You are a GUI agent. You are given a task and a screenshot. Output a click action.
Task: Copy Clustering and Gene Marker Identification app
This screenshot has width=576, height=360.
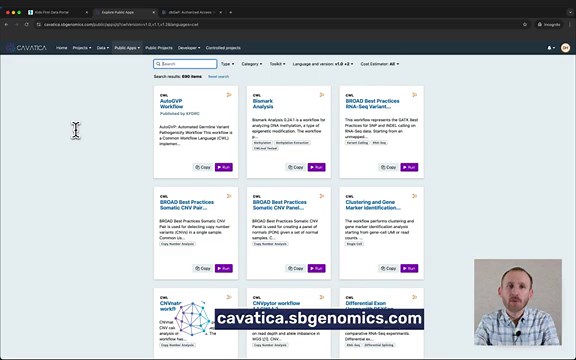click(x=388, y=268)
